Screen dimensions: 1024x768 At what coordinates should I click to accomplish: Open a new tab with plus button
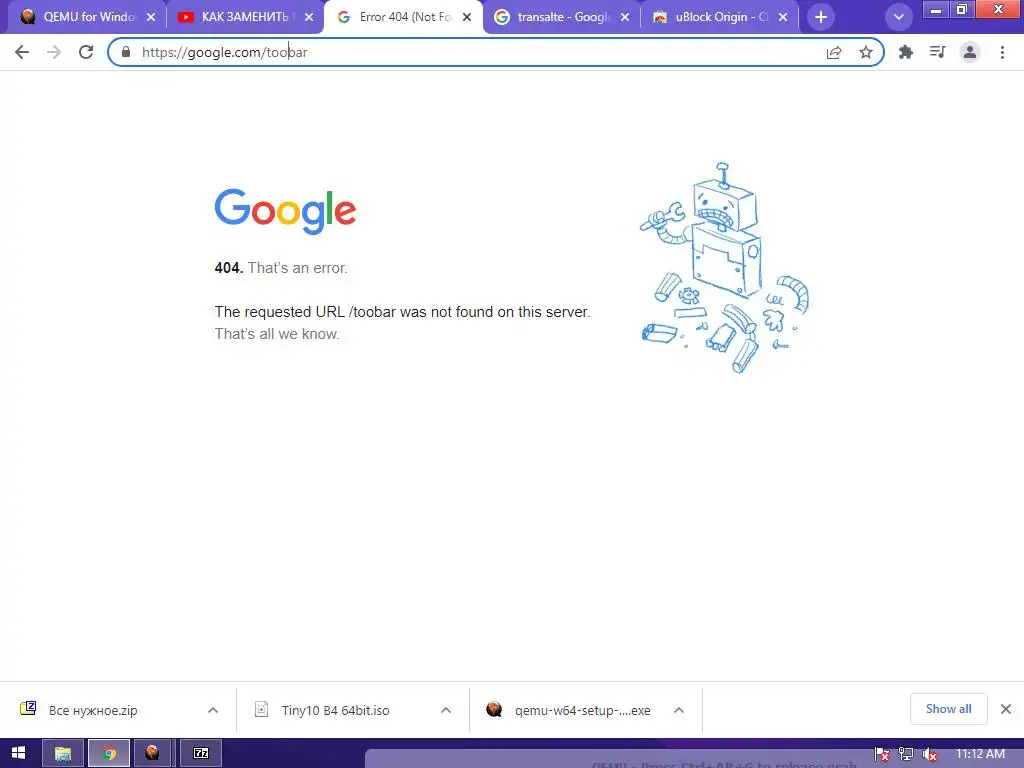point(821,17)
